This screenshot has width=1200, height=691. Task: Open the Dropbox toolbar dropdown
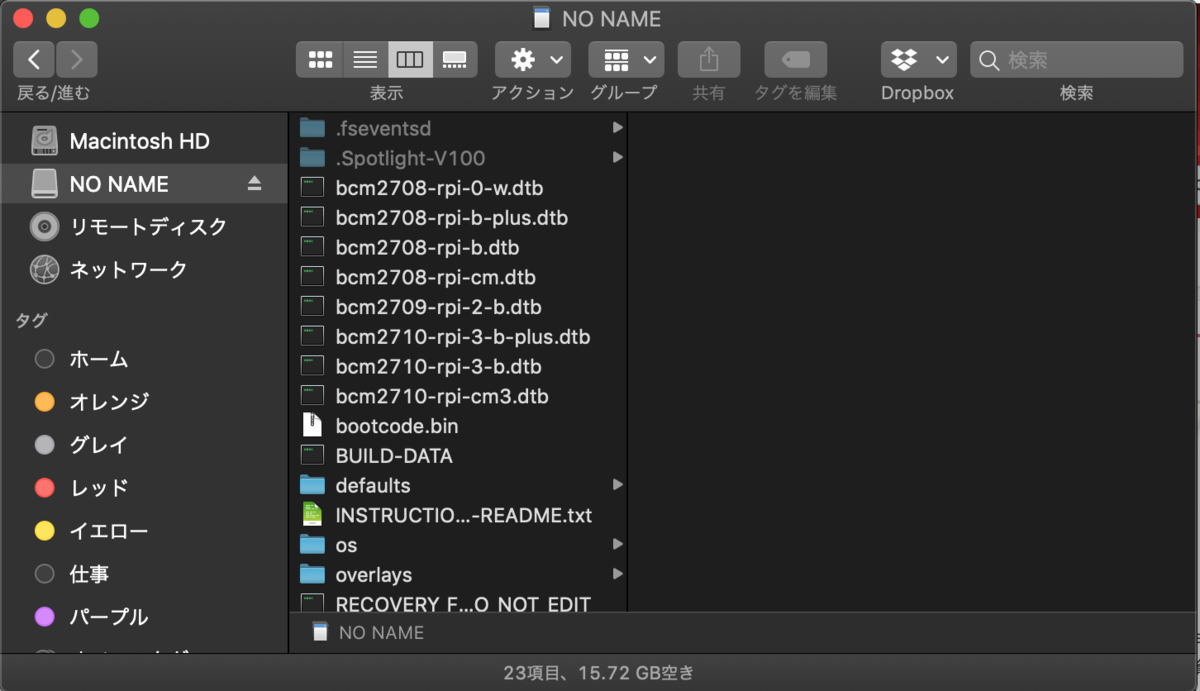pyautogui.click(x=918, y=59)
